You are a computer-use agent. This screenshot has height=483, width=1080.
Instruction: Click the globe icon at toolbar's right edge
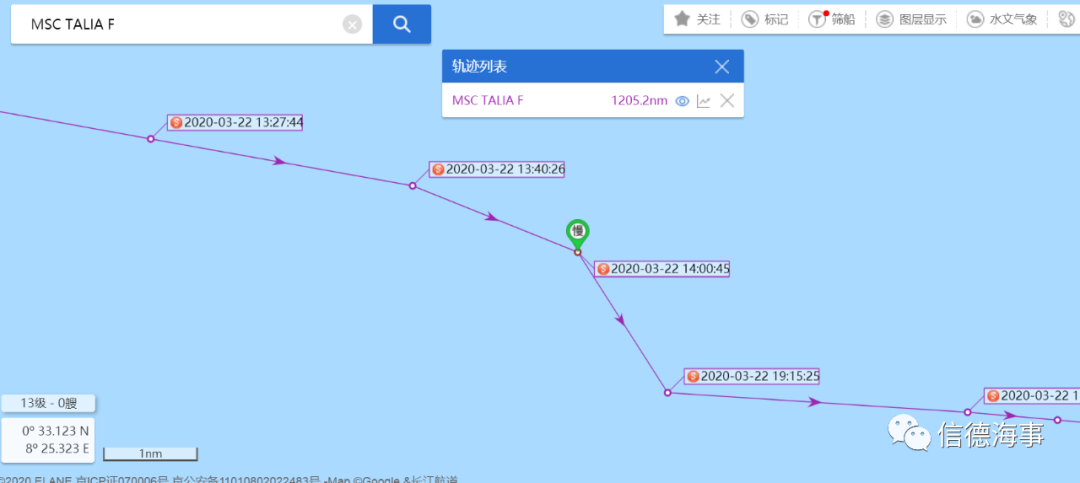[1066, 19]
